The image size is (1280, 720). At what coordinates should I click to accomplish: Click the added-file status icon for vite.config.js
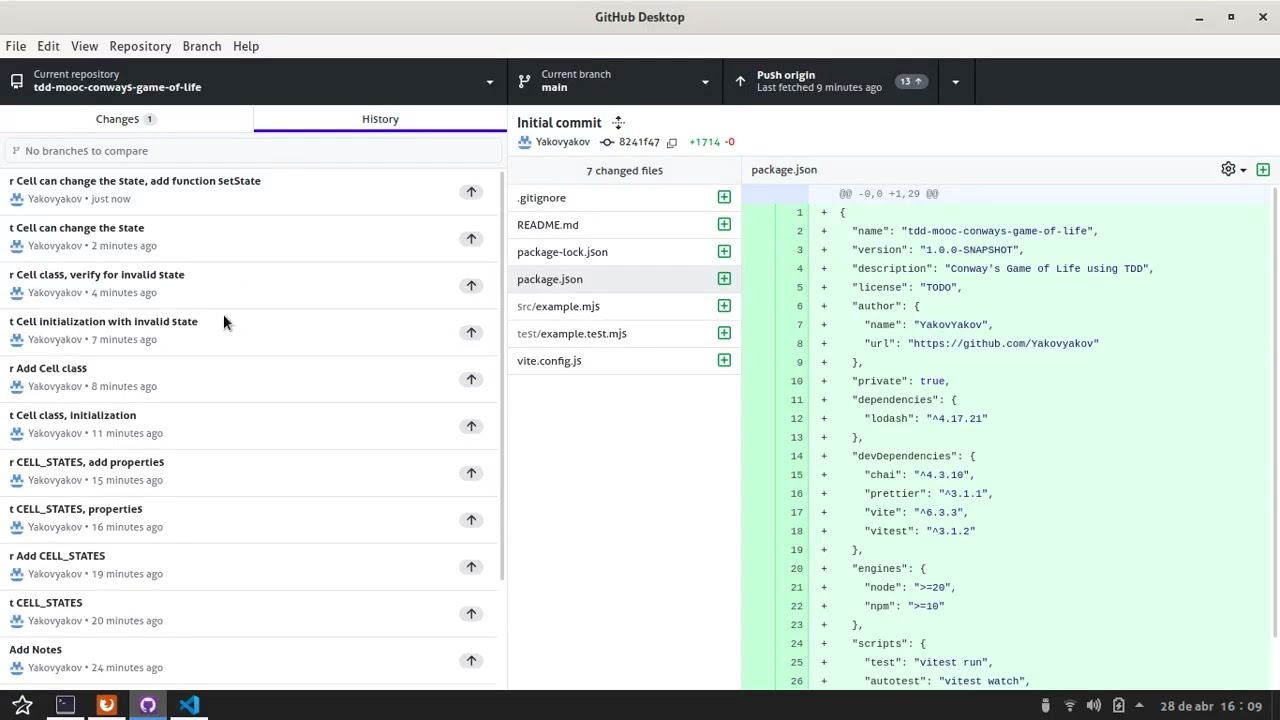724,360
